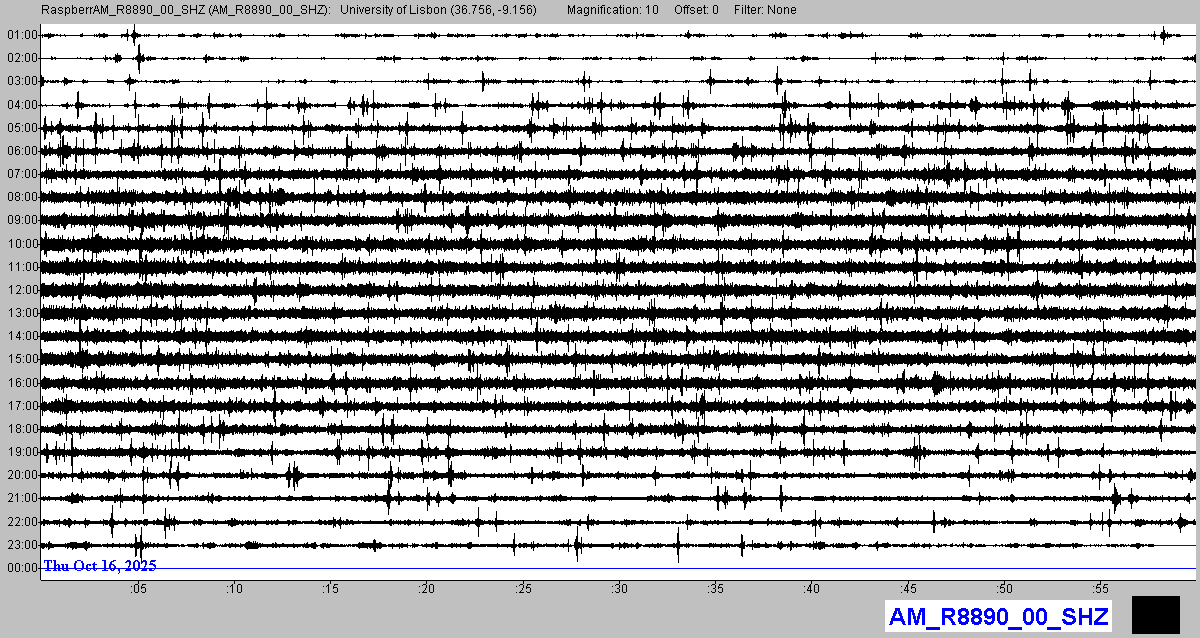
Task: Click the blue AM_R8890_00_SHZ station label
Action: (998, 617)
